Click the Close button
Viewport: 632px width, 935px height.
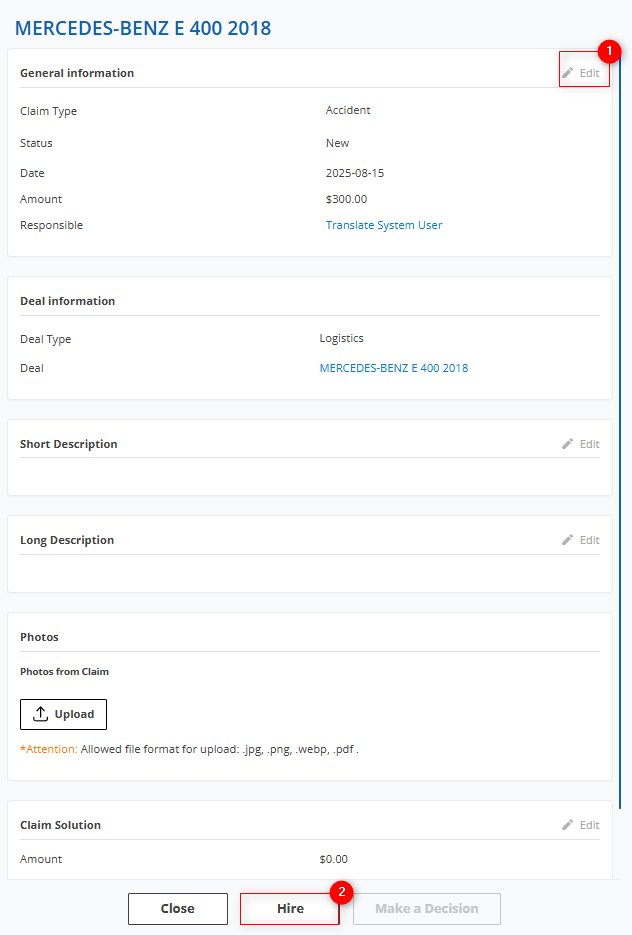pos(178,908)
